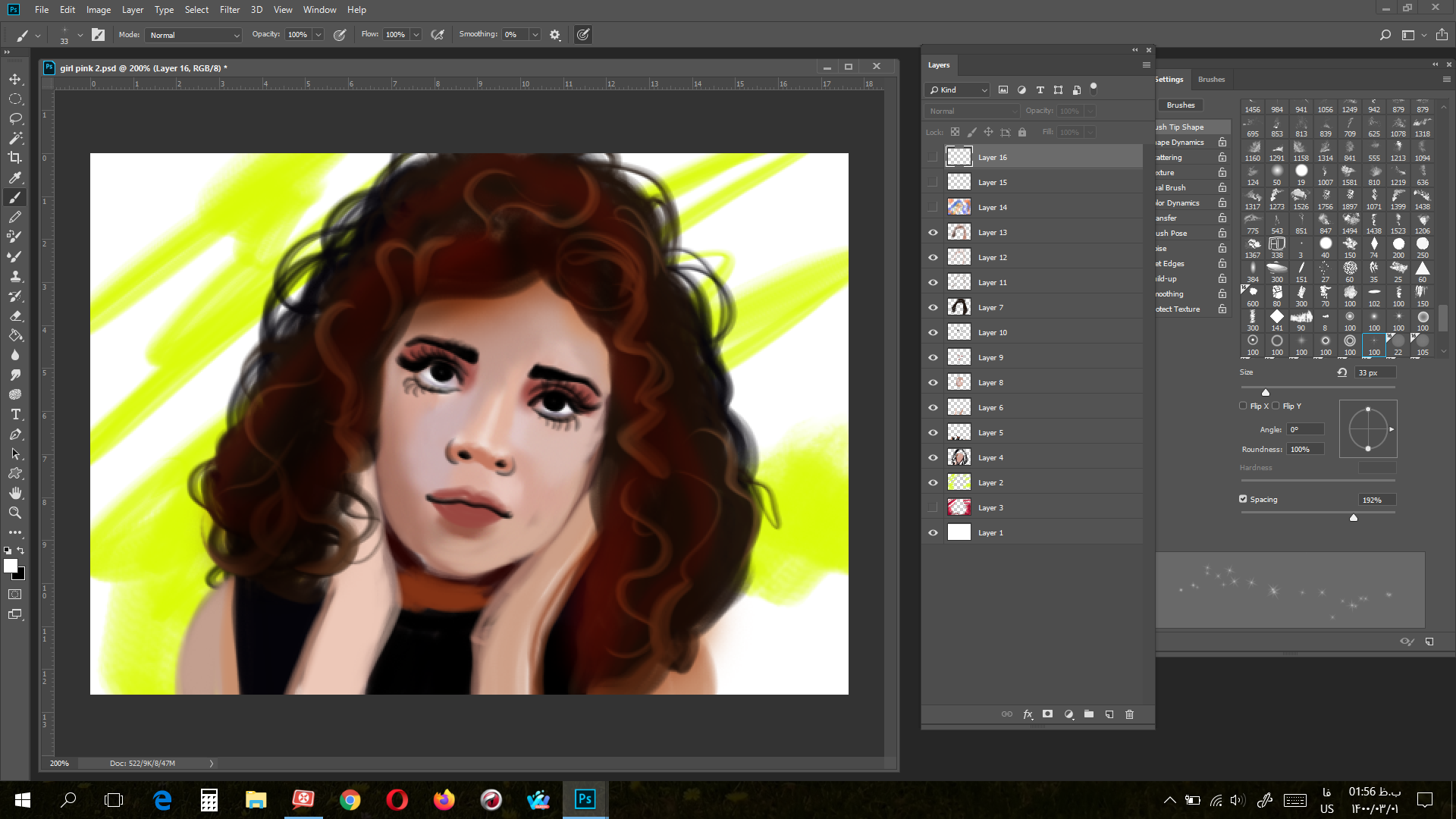
Task: Open the Select menu
Action: coord(196,10)
